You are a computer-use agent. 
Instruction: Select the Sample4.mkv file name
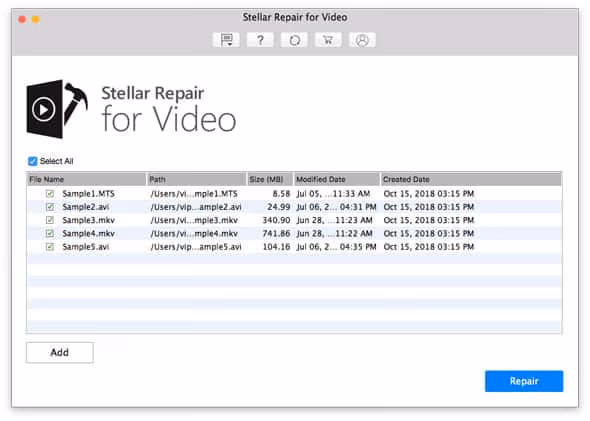coord(88,234)
